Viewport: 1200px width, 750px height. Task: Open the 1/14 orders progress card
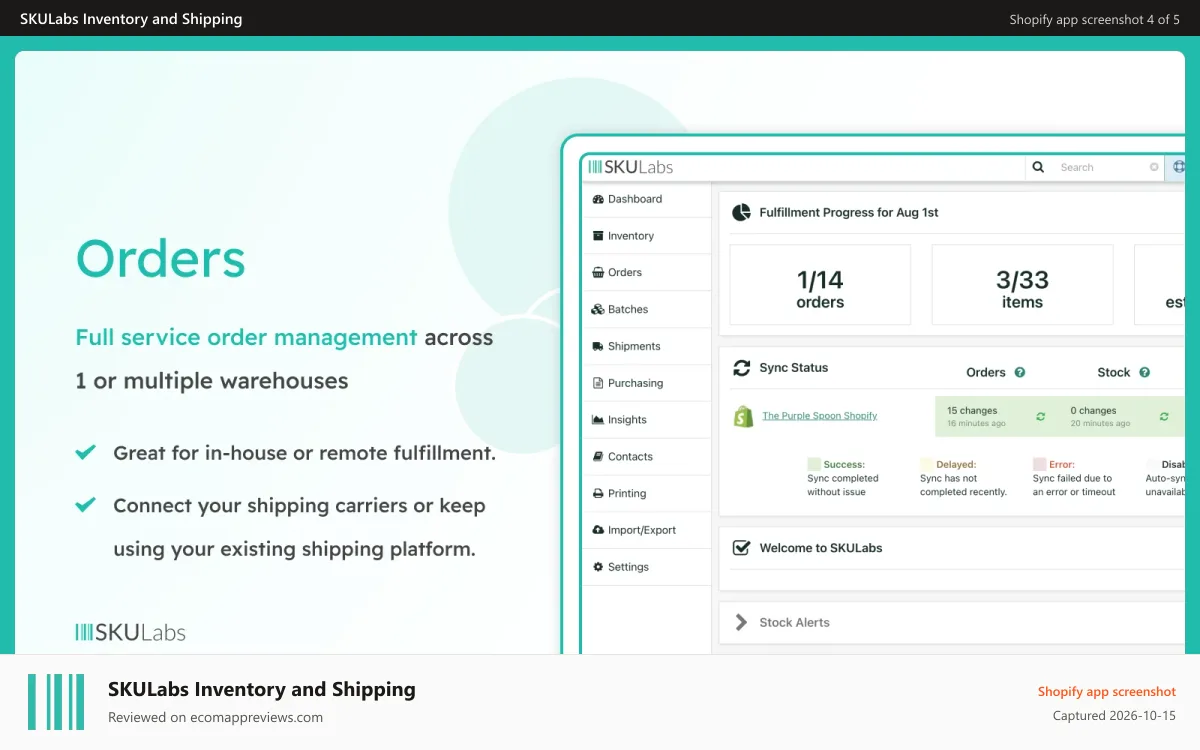(820, 285)
